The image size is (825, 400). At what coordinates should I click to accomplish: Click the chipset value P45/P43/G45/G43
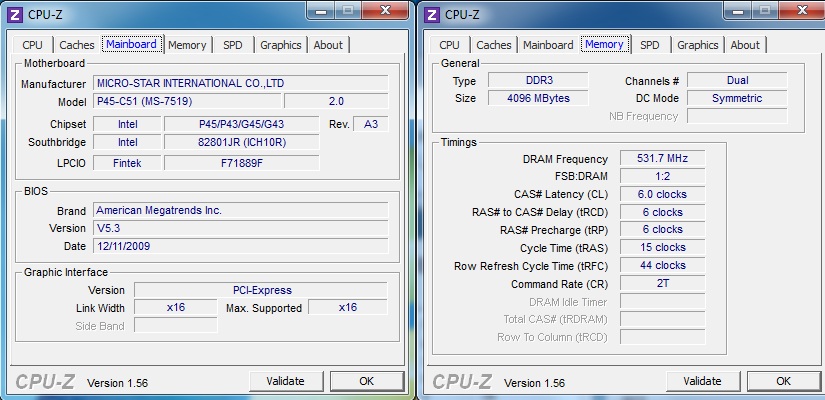click(x=242, y=124)
